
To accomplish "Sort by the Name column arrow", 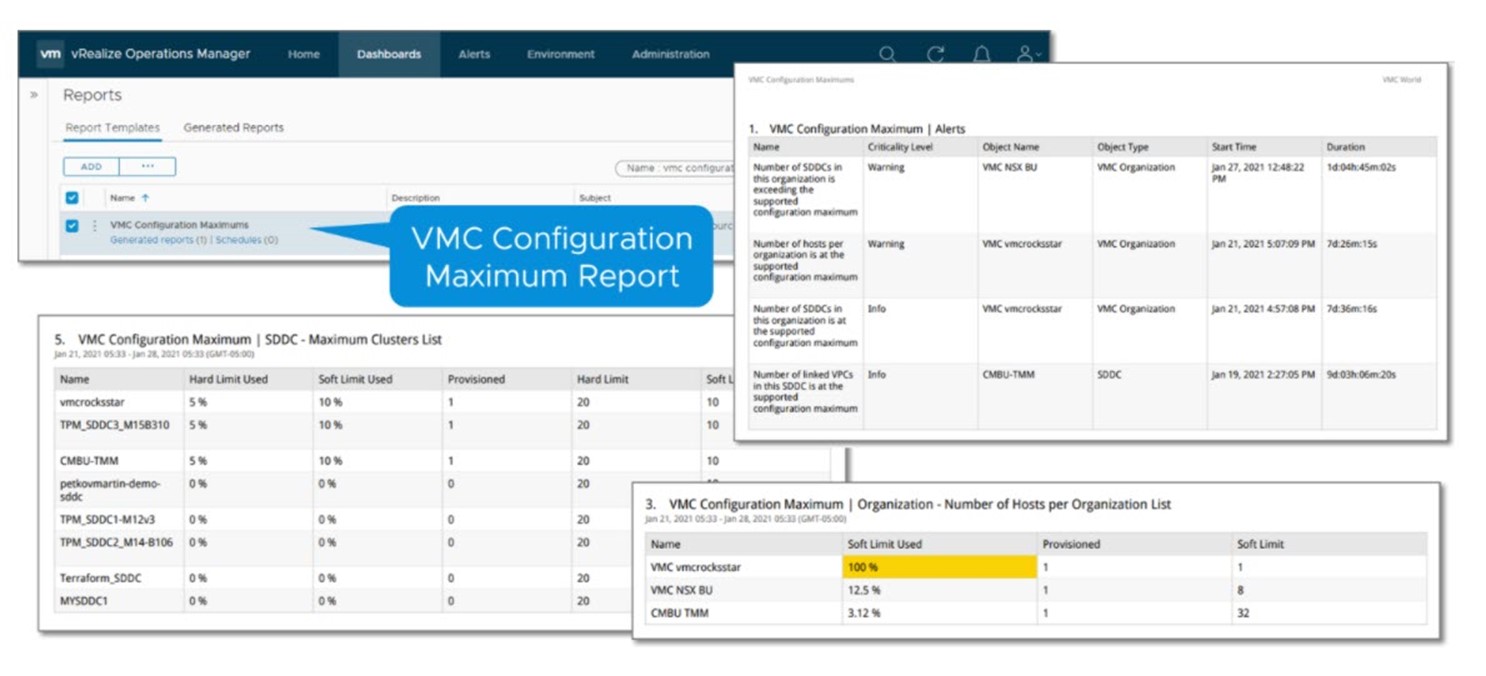I will (x=145, y=198).
